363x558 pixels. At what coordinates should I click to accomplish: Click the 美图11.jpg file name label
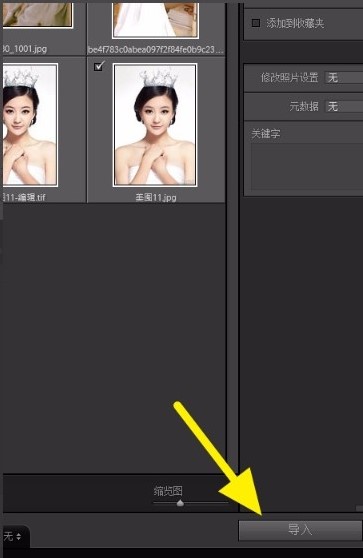pos(156,197)
